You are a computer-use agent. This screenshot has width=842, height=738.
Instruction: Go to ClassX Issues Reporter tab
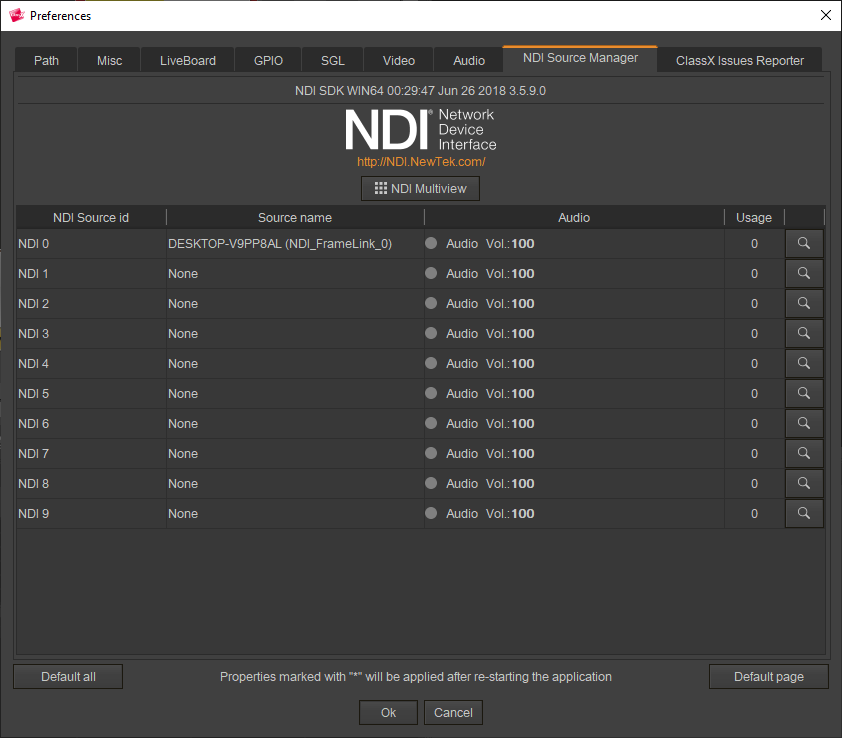click(x=739, y=60)
